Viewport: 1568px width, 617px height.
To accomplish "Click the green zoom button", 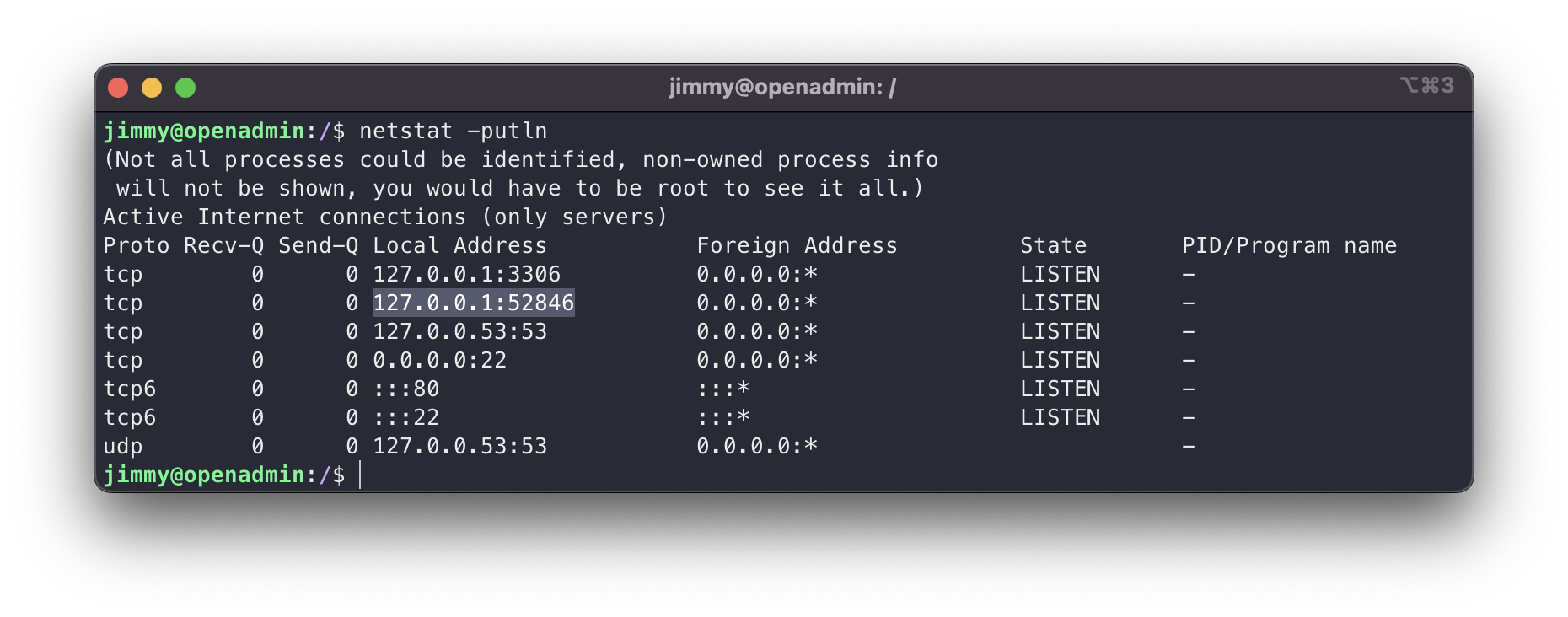I will 185,86.
